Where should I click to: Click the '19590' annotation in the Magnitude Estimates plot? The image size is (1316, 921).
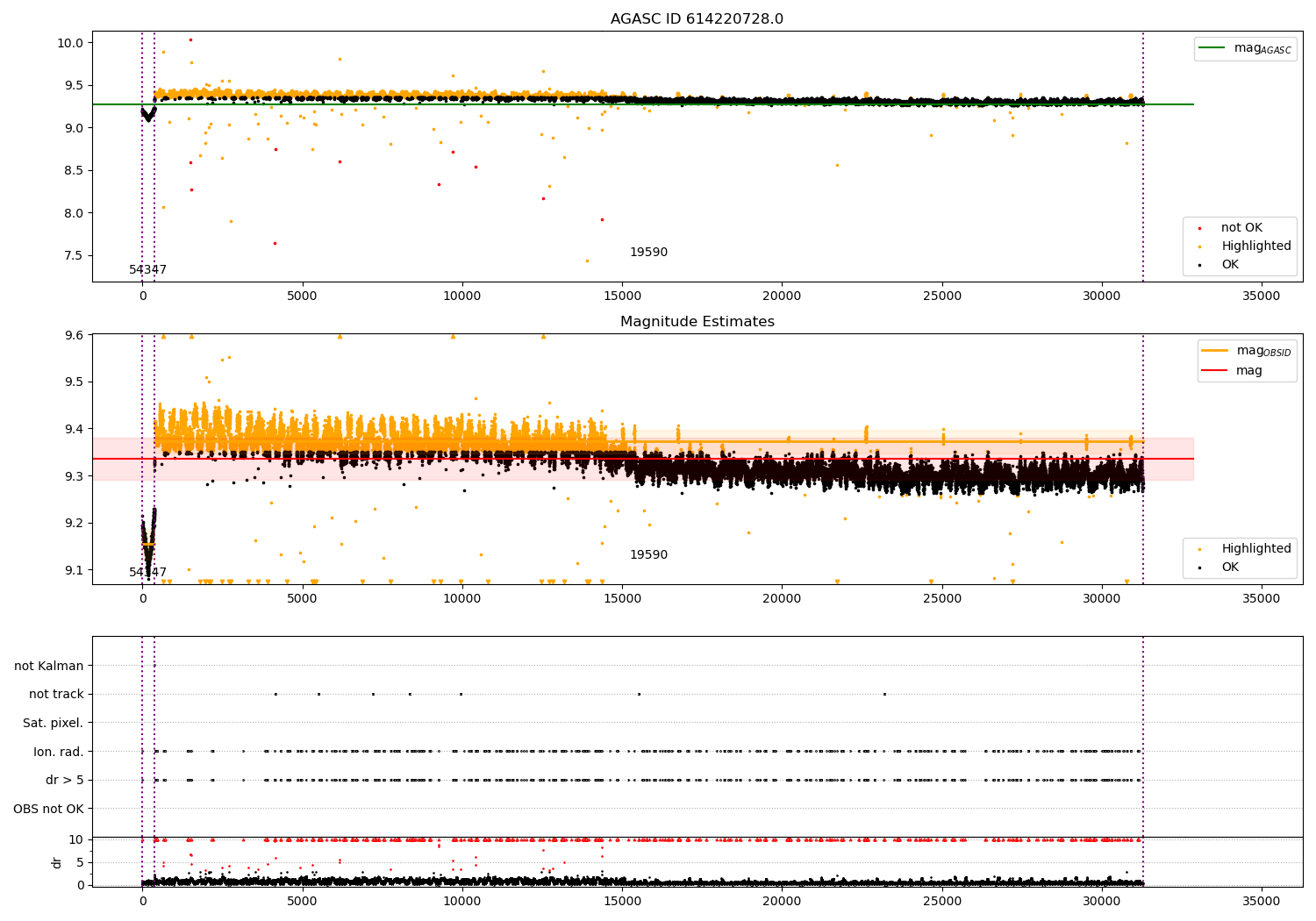click(648, 555)
